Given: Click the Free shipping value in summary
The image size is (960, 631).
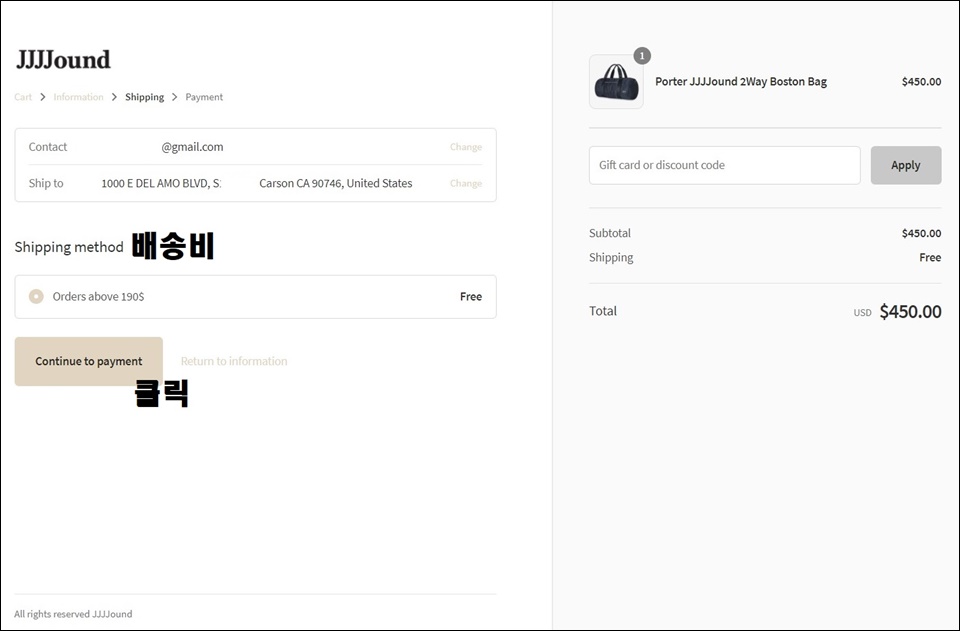Looking at the screenshot, I should pos(930,258).
